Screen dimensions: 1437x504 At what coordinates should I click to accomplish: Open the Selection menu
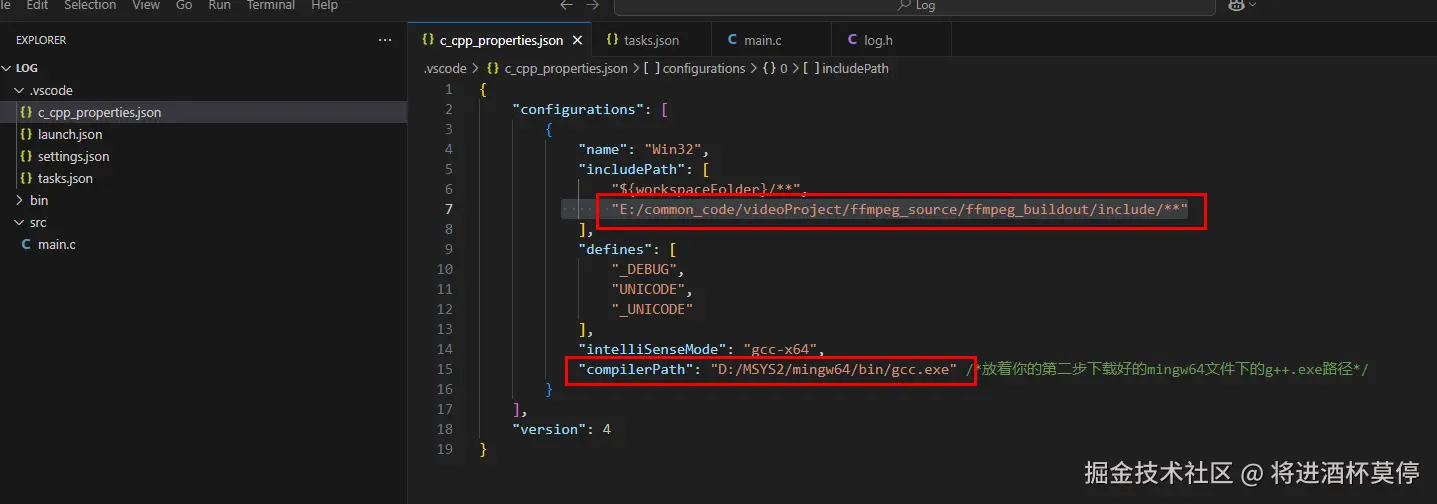click(90, 5)
